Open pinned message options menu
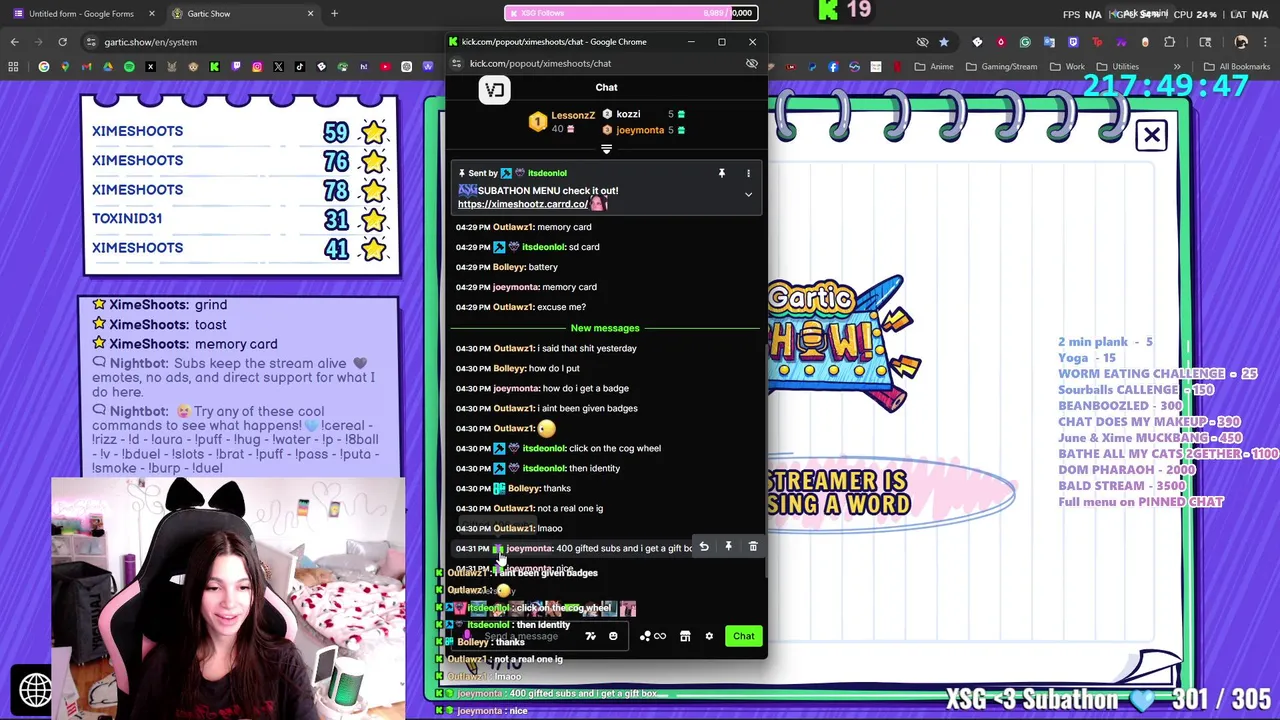1280x720 pixels. 748,173
